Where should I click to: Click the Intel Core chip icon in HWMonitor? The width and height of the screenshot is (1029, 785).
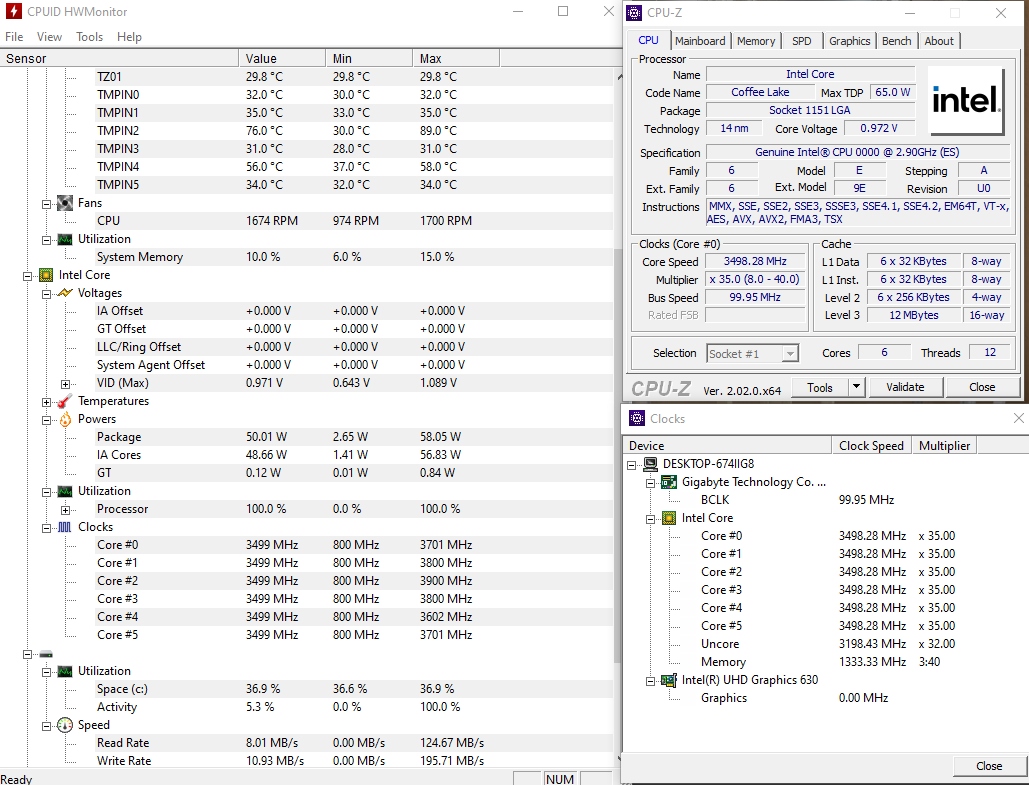(46, 275)
